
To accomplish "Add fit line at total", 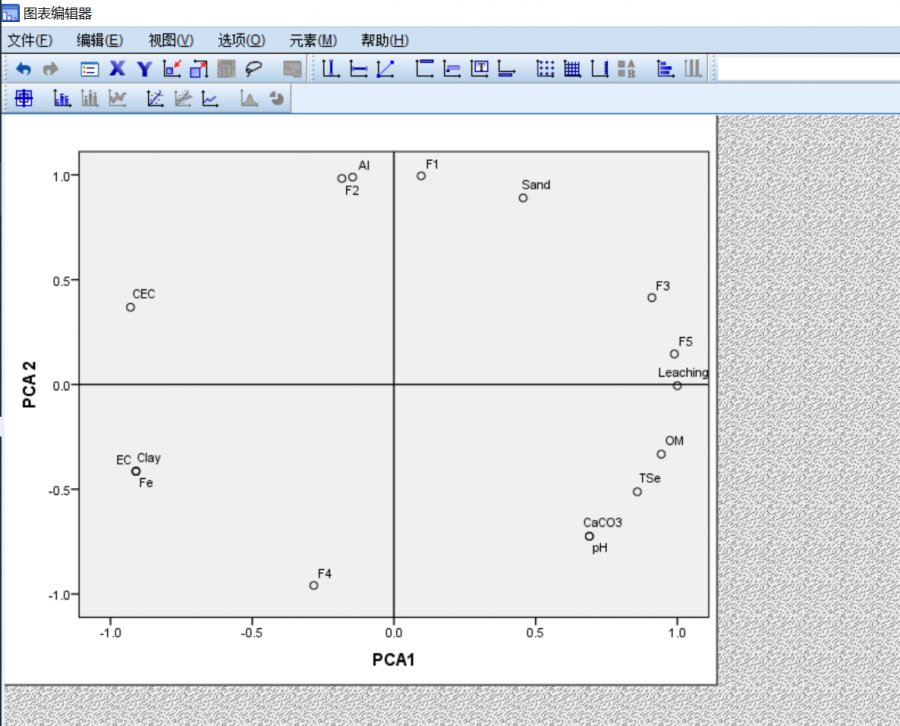I will click(x=155, y=99).
